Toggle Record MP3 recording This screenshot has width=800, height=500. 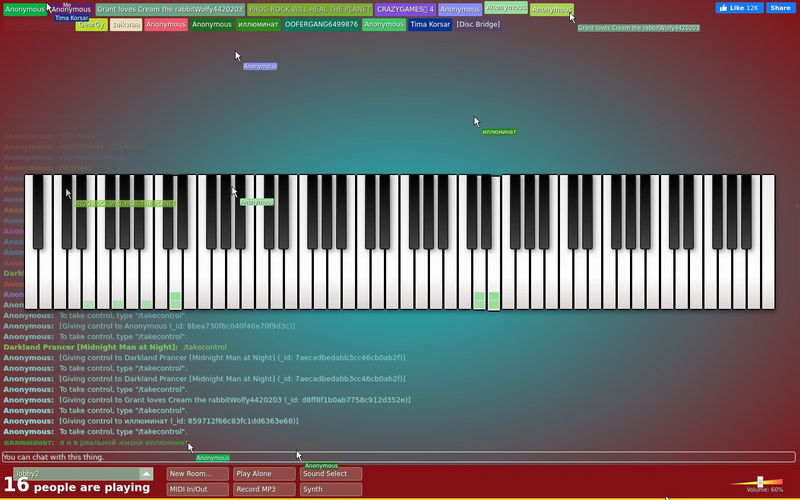[264, 489]
